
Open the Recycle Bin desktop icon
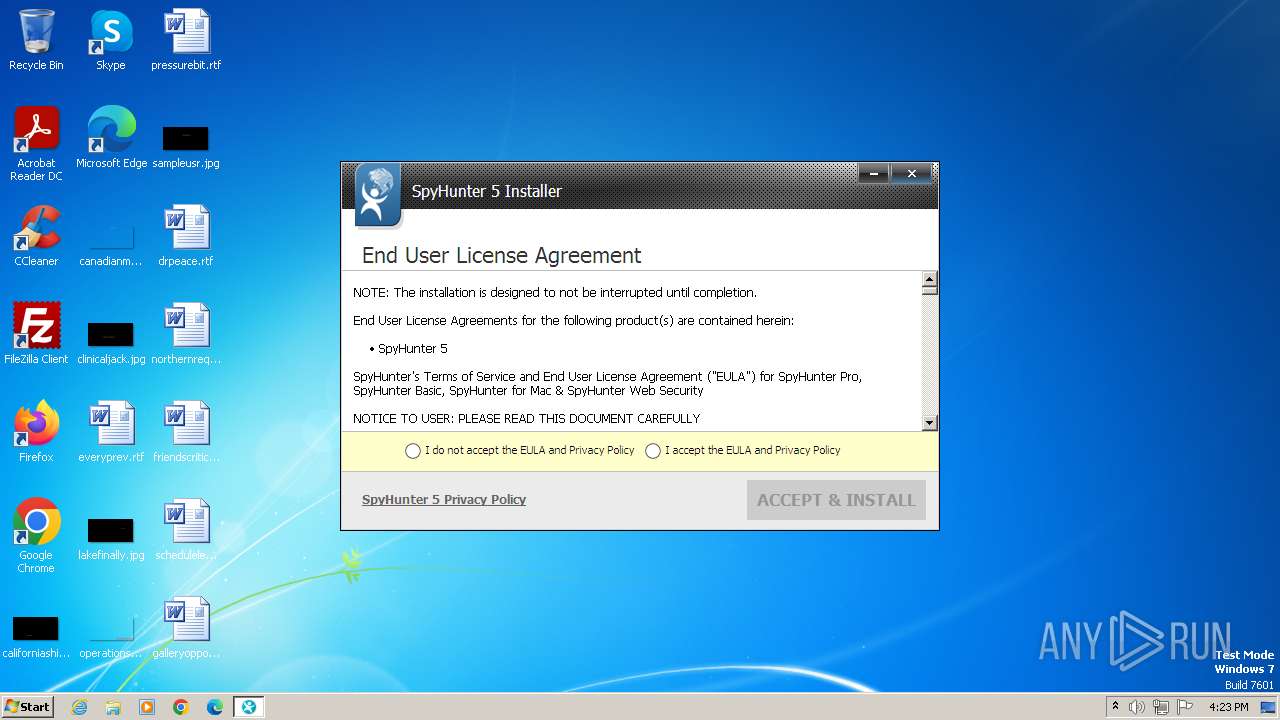tap(36, 40)
